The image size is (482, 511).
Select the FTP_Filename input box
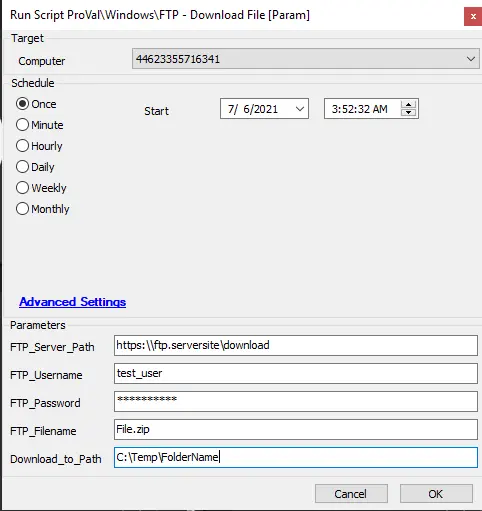pyautogui.click(x=296, y=430)
